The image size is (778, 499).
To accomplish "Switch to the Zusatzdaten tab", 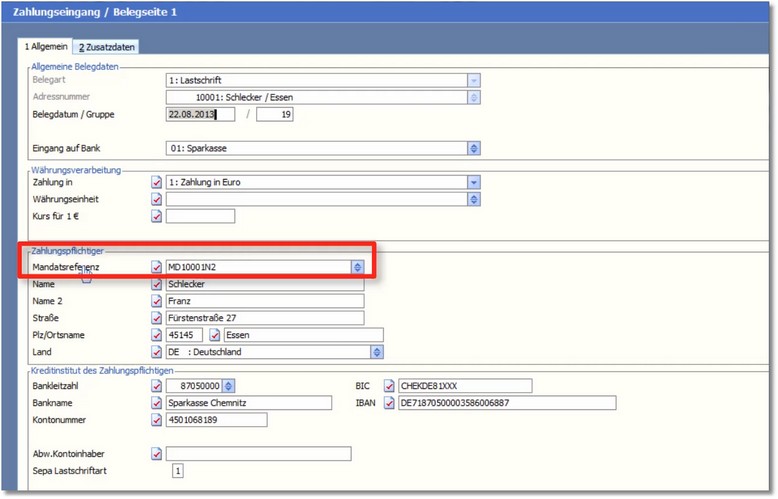I will (x=107, y=47).
